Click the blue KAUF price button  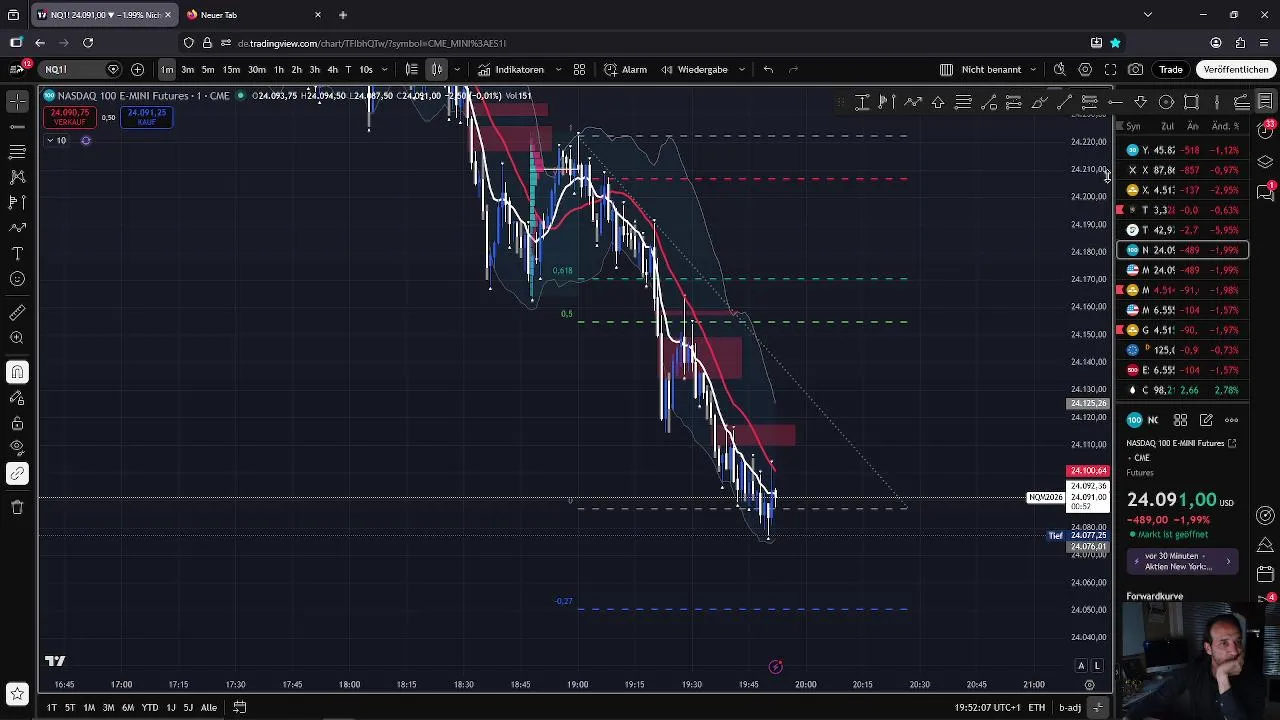147,117
